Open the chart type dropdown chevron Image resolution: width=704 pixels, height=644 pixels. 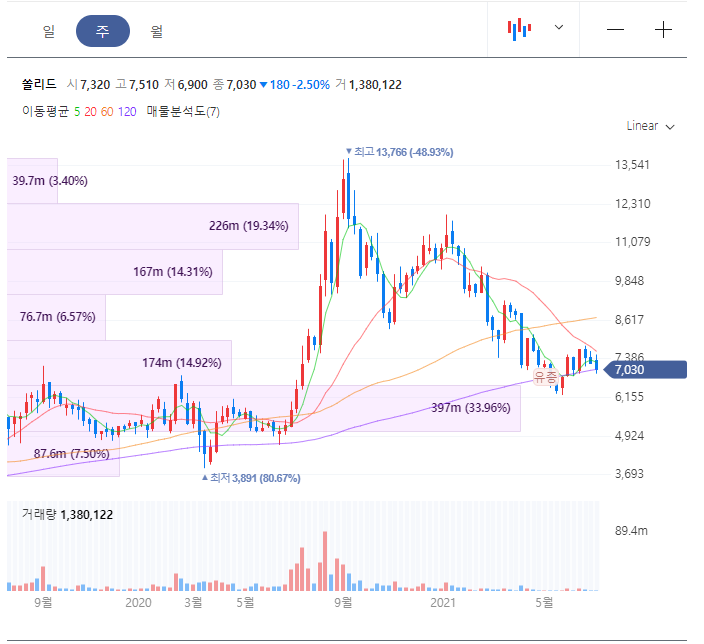click(x=559, y=27)
